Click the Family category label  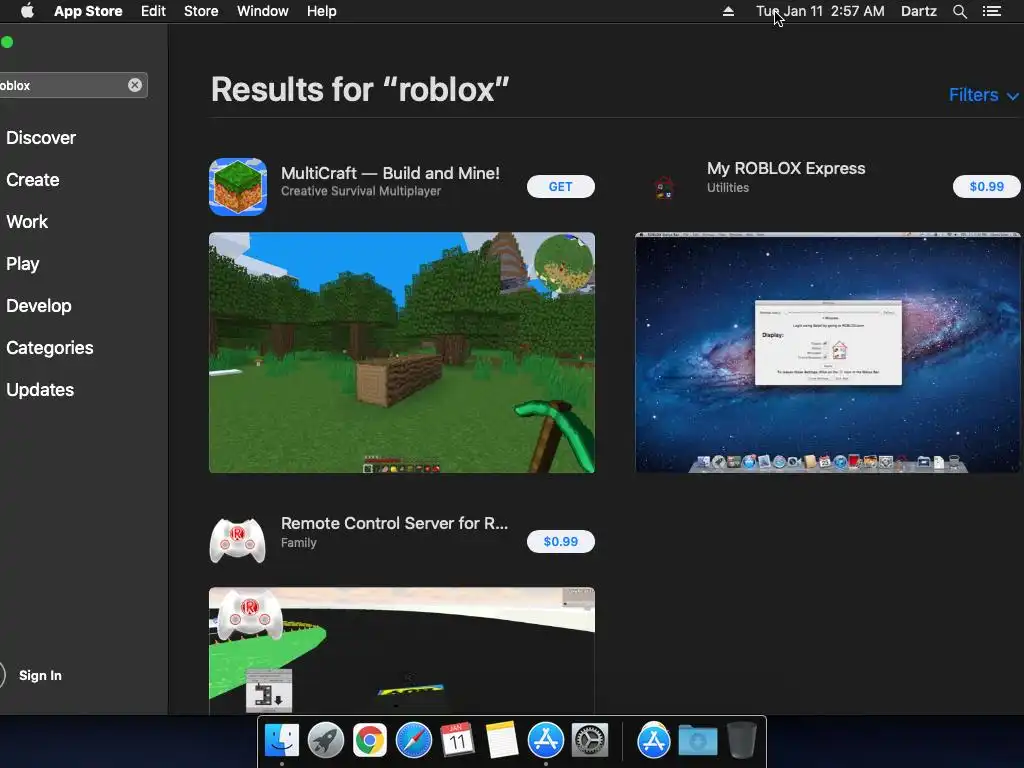(298, 543)
